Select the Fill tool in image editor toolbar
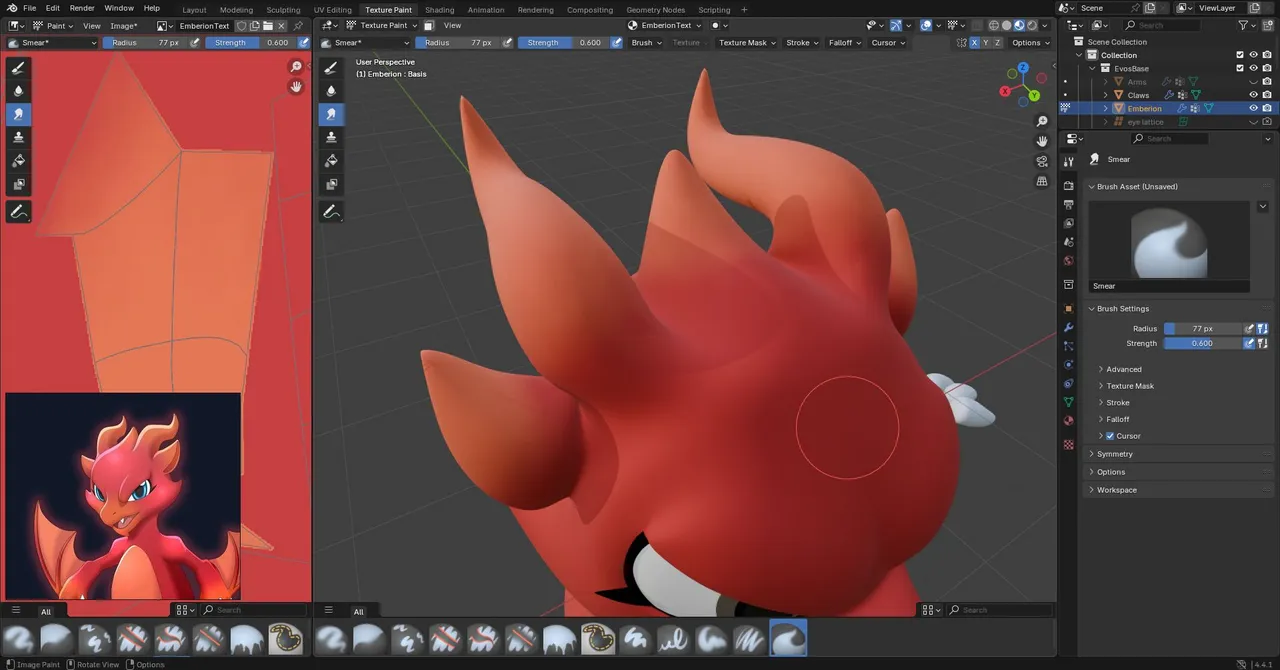 click(18, 160)
